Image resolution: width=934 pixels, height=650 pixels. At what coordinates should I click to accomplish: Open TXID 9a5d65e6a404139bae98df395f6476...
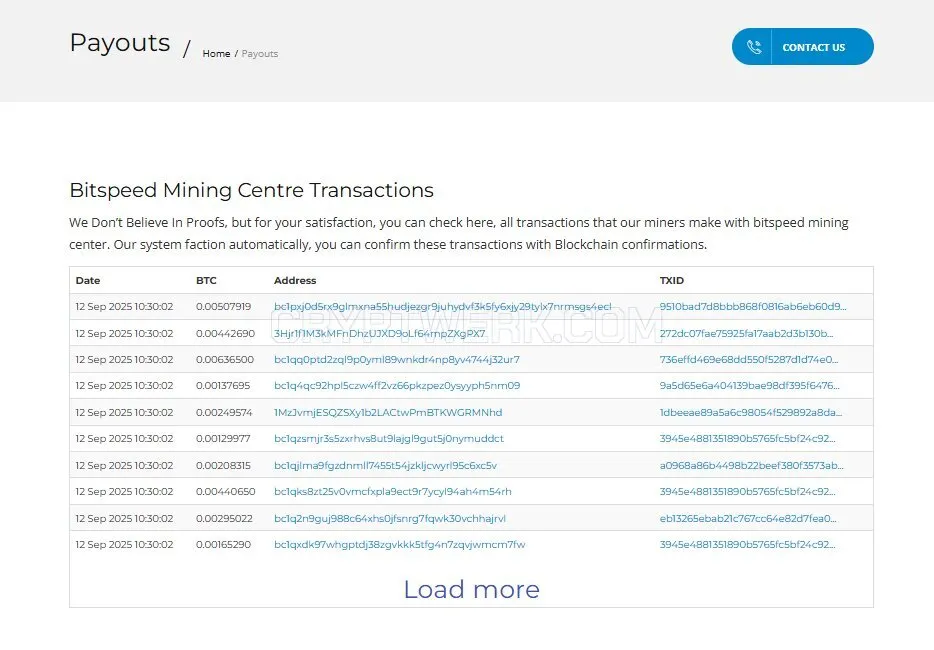[x=749, y=385]
